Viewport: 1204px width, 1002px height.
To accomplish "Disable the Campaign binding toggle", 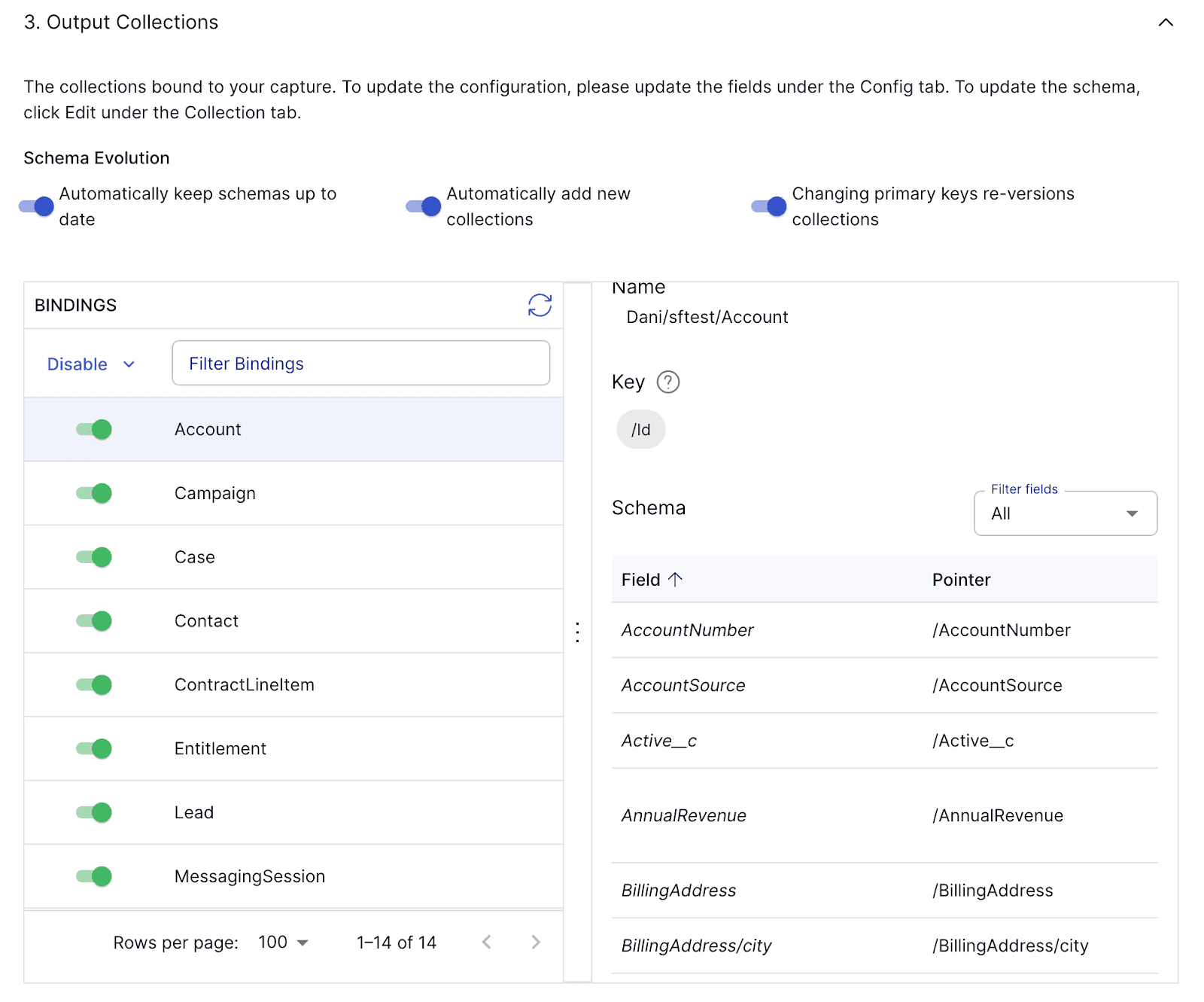I will (x=94, y=493).
